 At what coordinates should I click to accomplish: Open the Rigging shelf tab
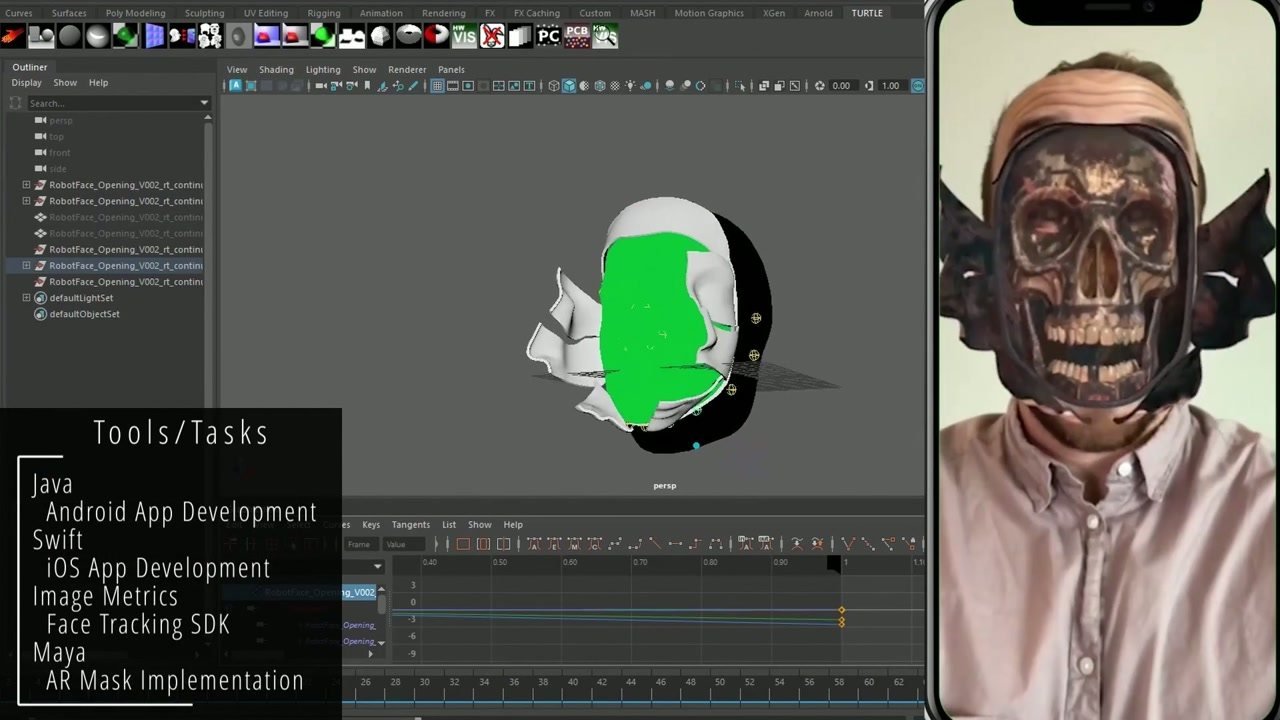(x=324, y=13)
